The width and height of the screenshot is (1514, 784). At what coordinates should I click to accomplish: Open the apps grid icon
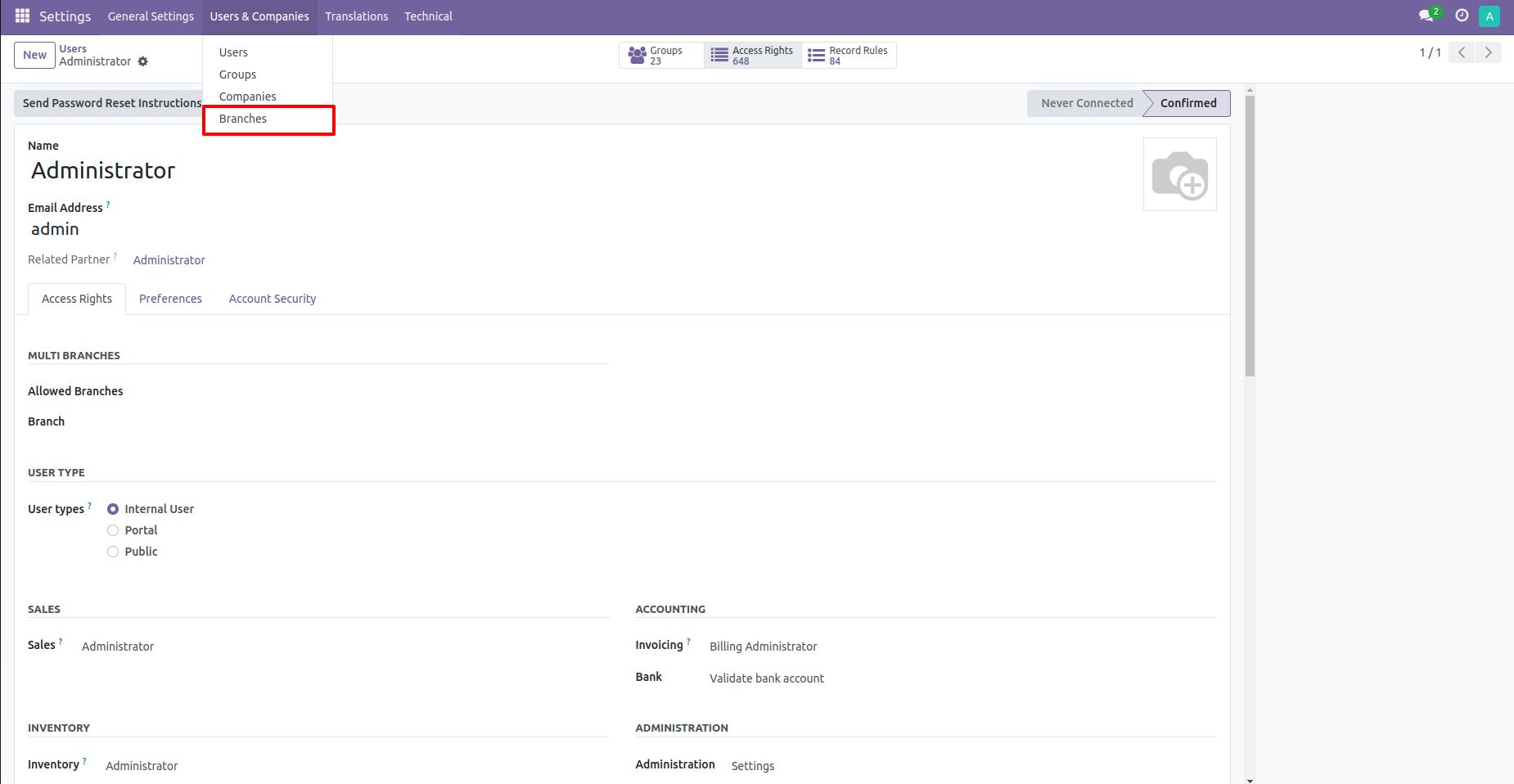click(21, 16)
